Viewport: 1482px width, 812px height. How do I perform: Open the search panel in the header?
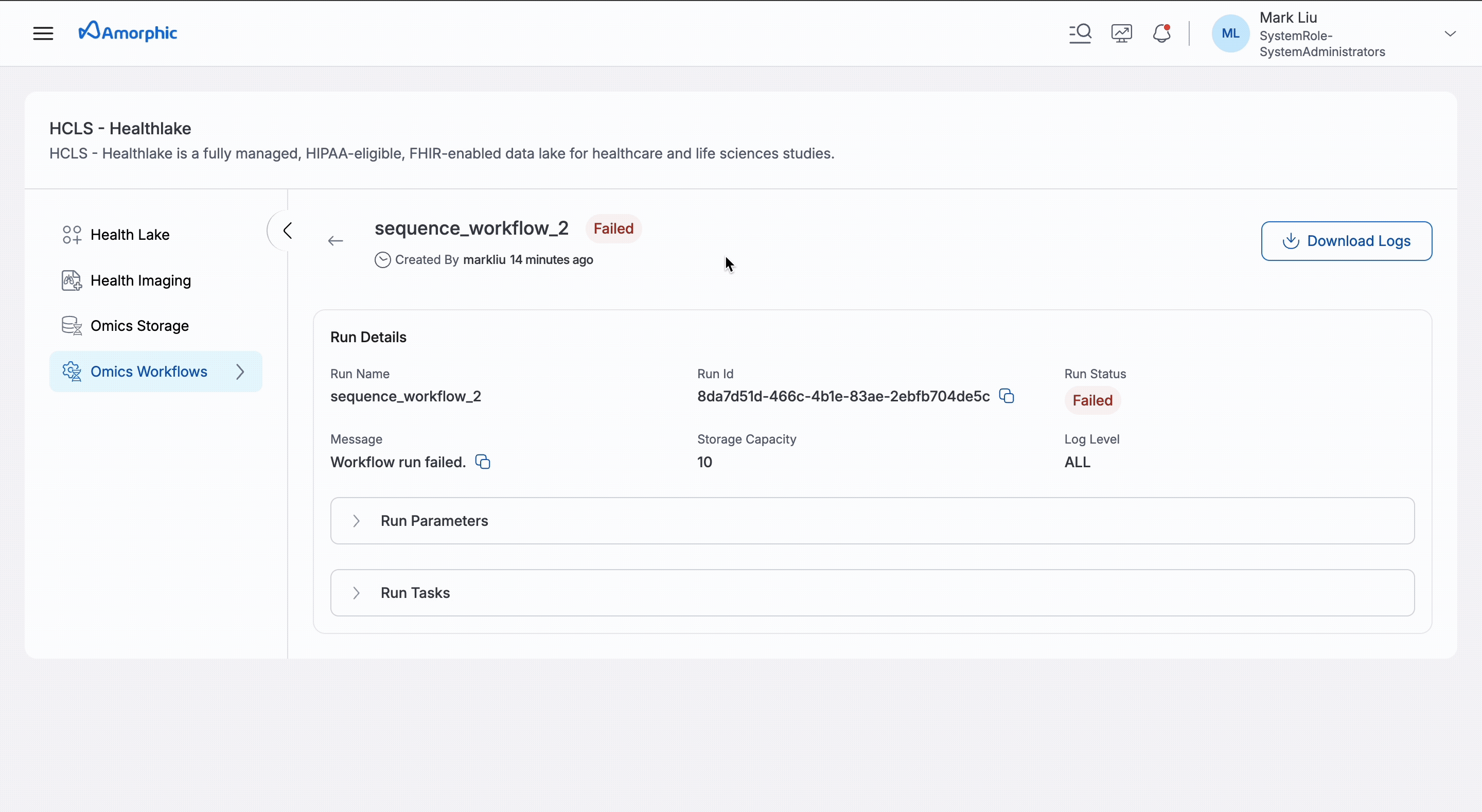click(x=1080, y=33)
